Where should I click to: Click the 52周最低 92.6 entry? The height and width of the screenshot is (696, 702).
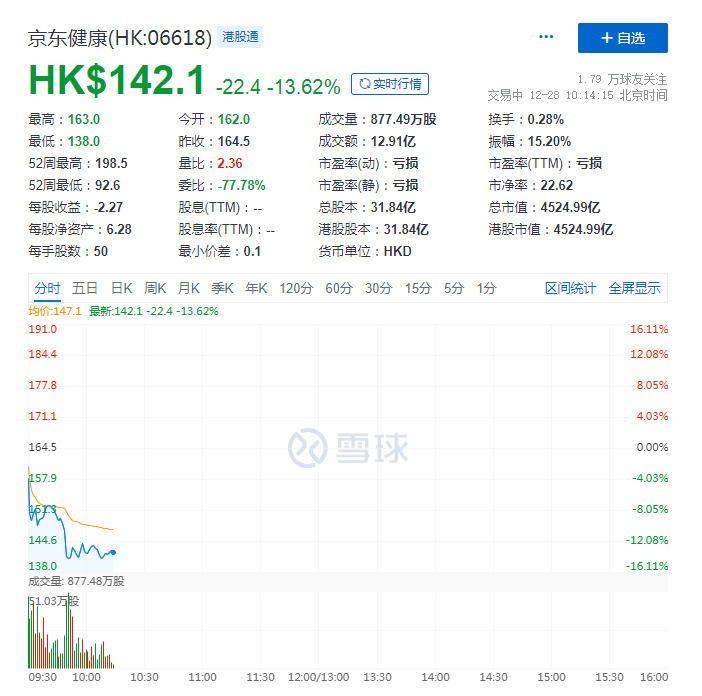[74, 185]
